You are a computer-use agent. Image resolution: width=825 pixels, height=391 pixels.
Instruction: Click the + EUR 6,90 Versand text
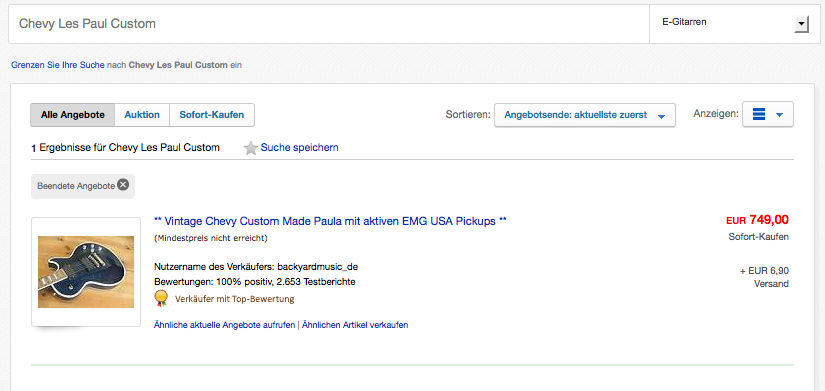[x=764, y=277]
